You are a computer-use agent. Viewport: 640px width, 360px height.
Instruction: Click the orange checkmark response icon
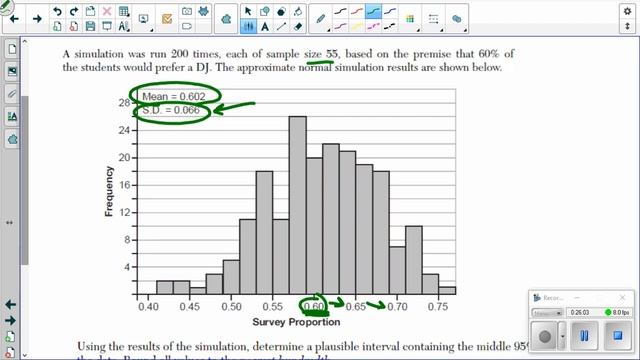point(167,19)
